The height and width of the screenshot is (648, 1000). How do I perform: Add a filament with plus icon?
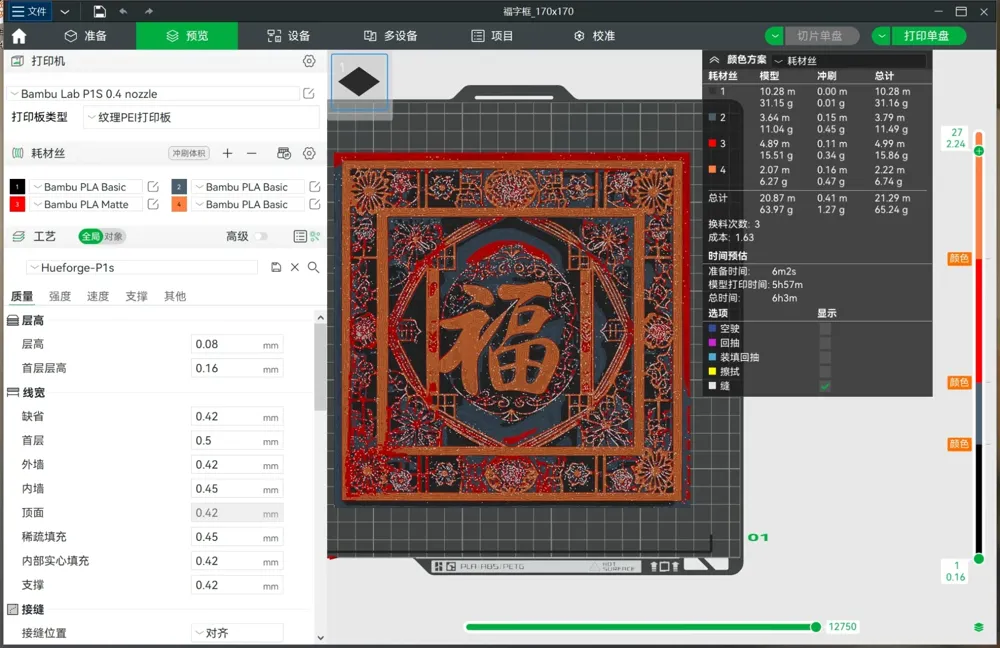point(228,153)
